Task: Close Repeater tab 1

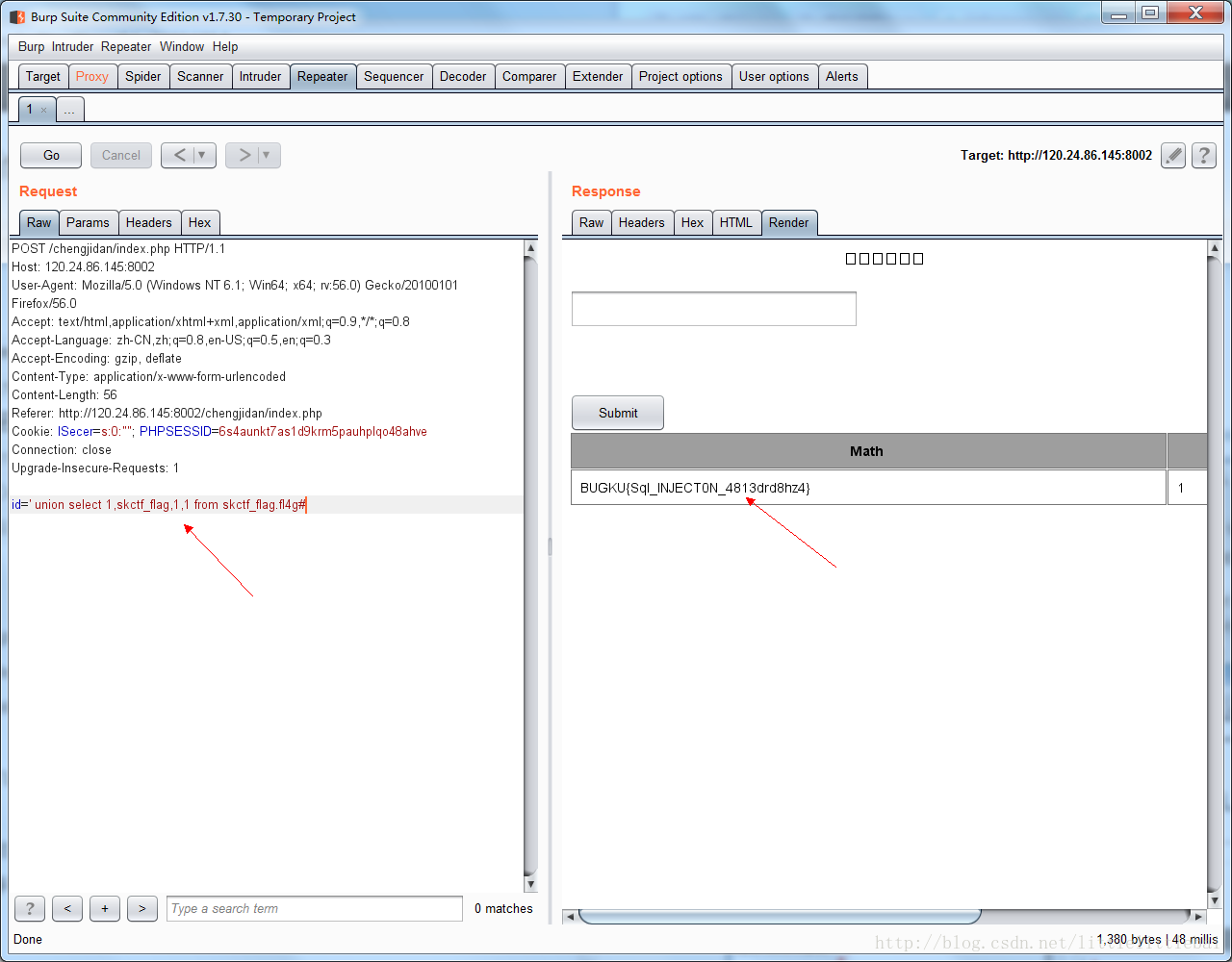Action: [43, 111]
